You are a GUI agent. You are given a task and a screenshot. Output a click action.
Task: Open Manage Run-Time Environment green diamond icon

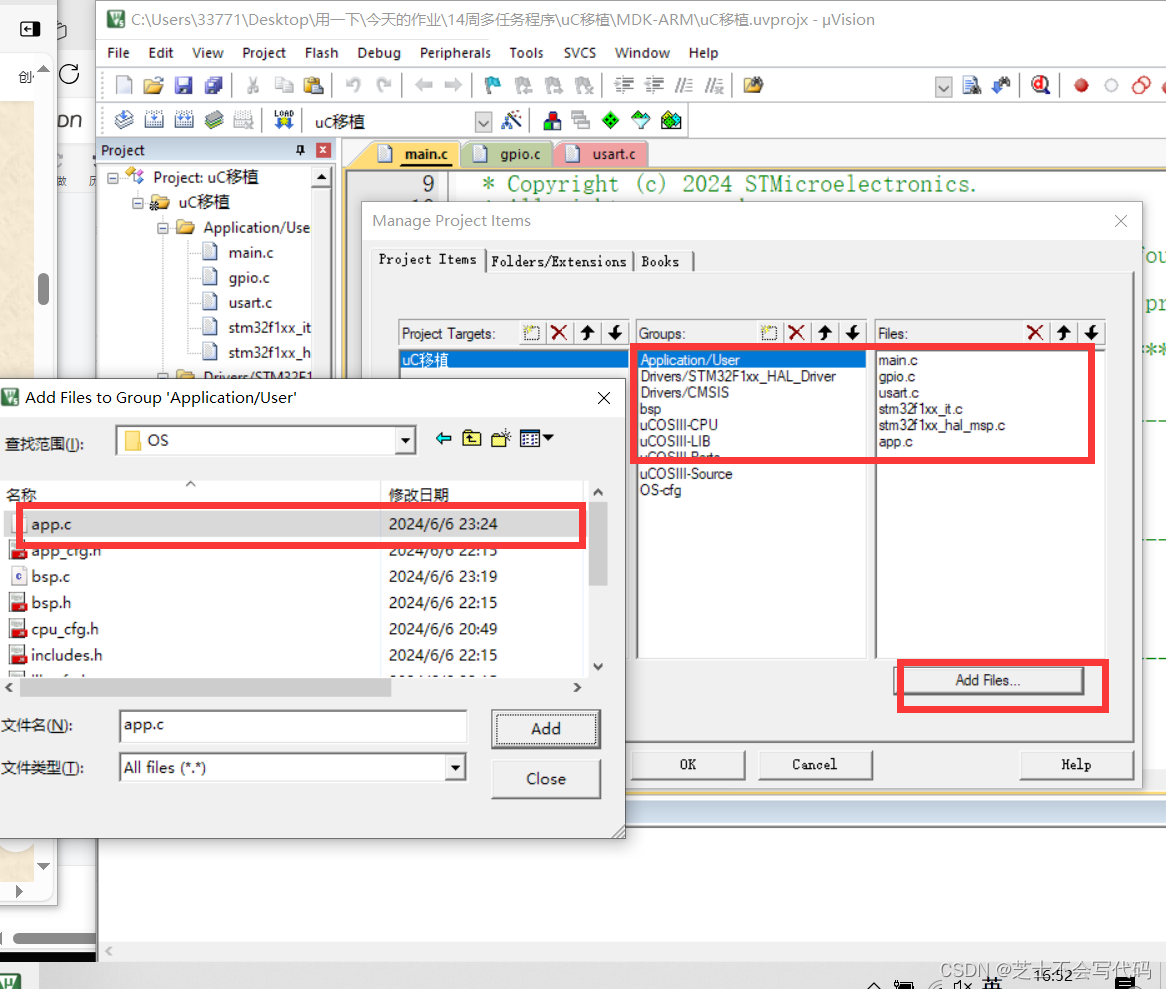coord(610,120)
